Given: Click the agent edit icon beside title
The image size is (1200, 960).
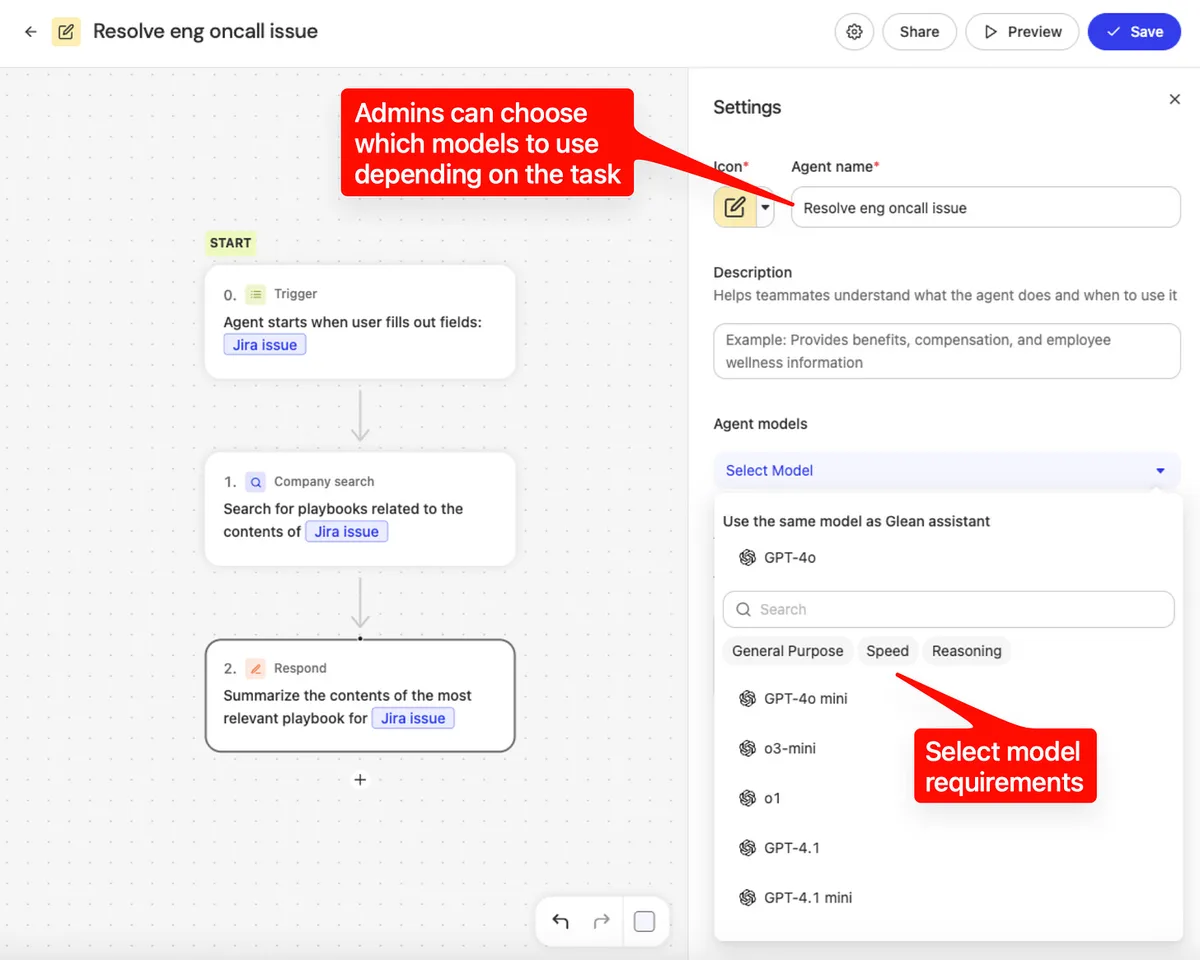Looking at the screenshot, I should point(66,32).
